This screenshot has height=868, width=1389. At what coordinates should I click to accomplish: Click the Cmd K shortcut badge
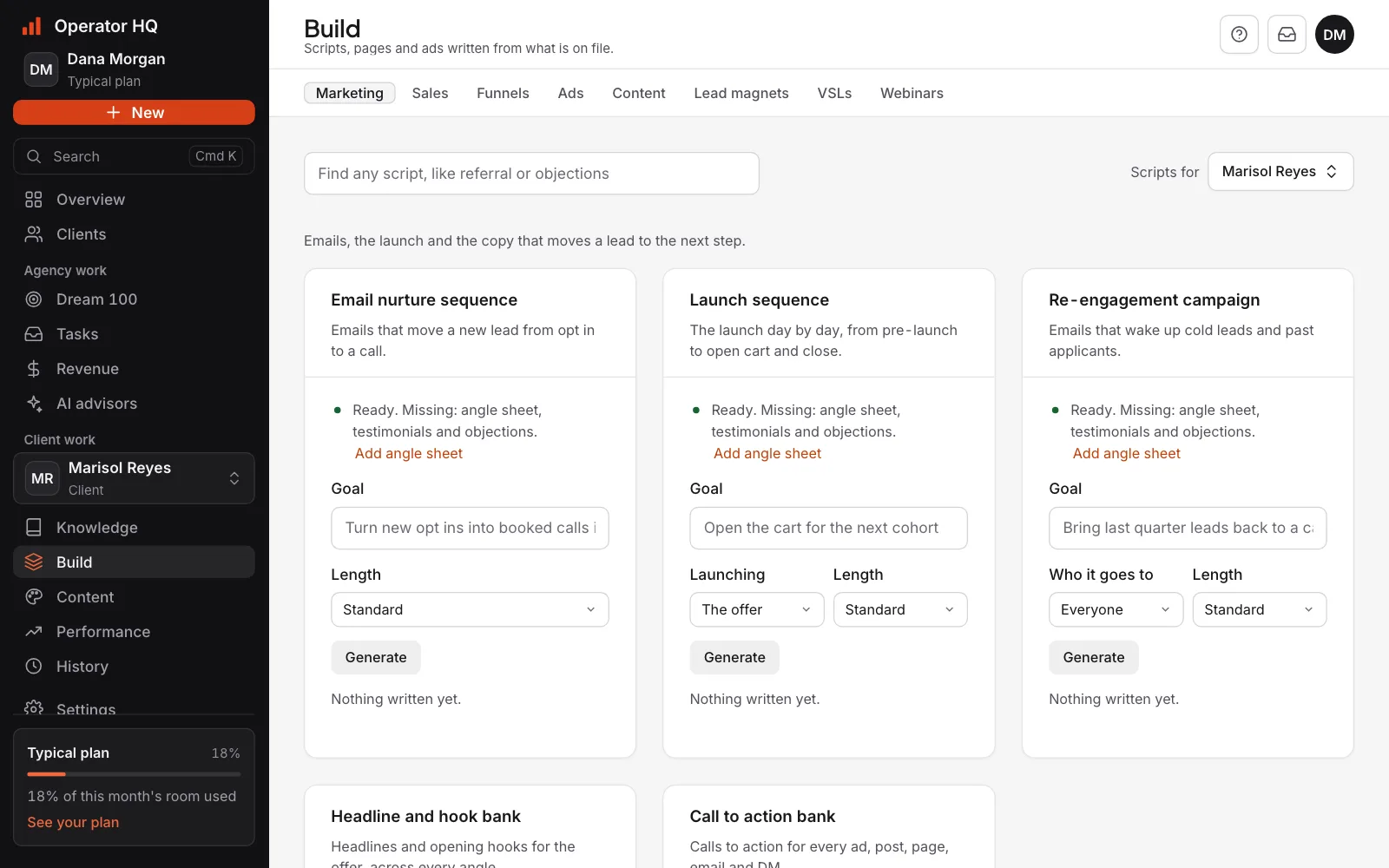215,156
